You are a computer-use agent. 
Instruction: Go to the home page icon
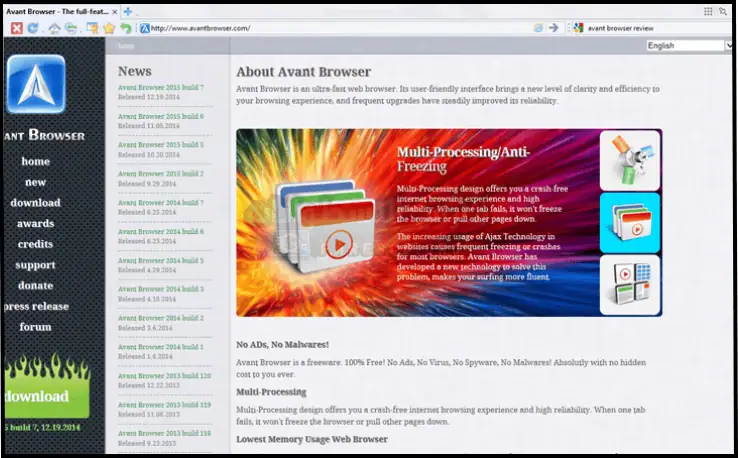tap(54, 28)
